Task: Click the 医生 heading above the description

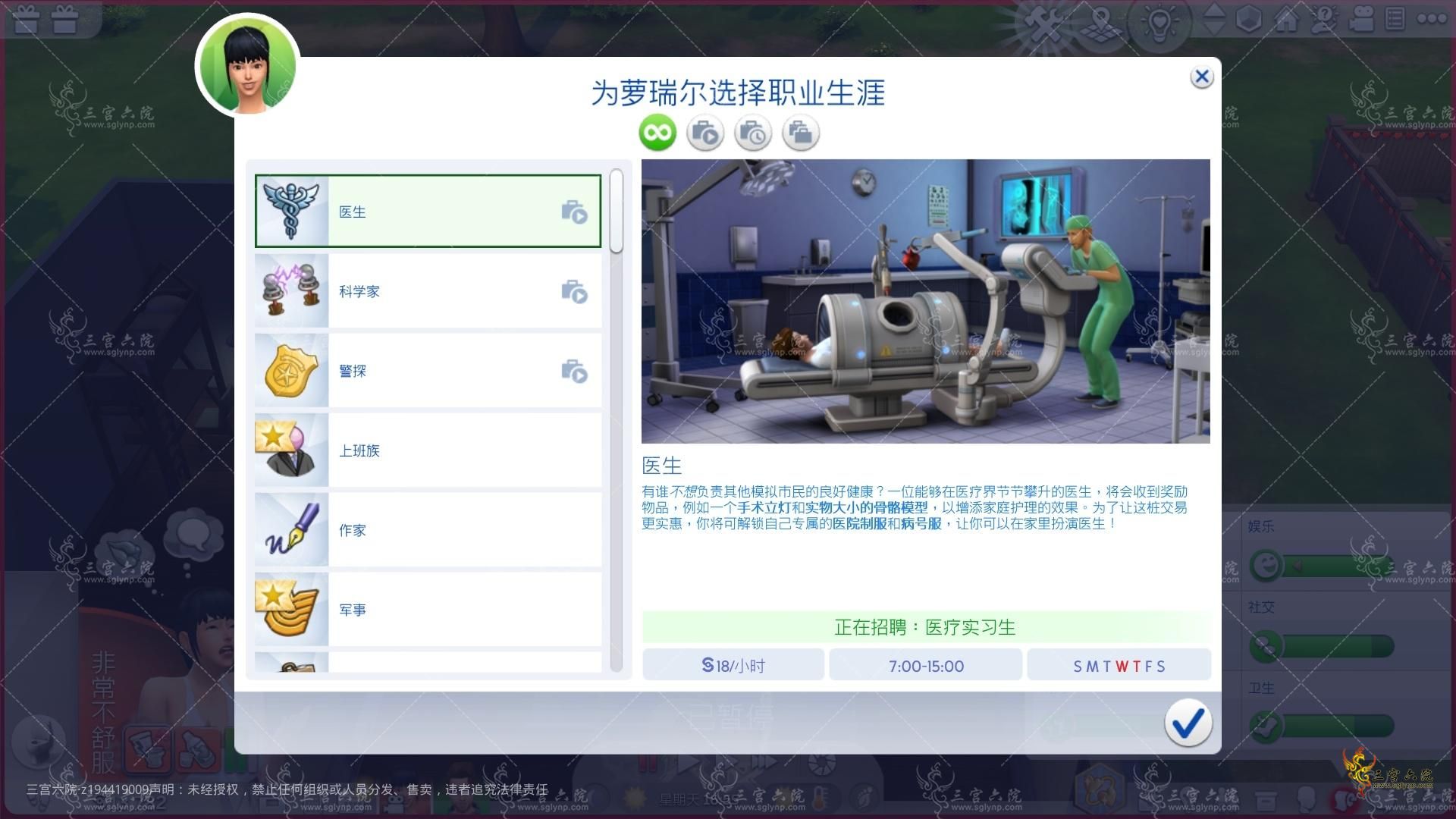Action: tap(662, 465)
